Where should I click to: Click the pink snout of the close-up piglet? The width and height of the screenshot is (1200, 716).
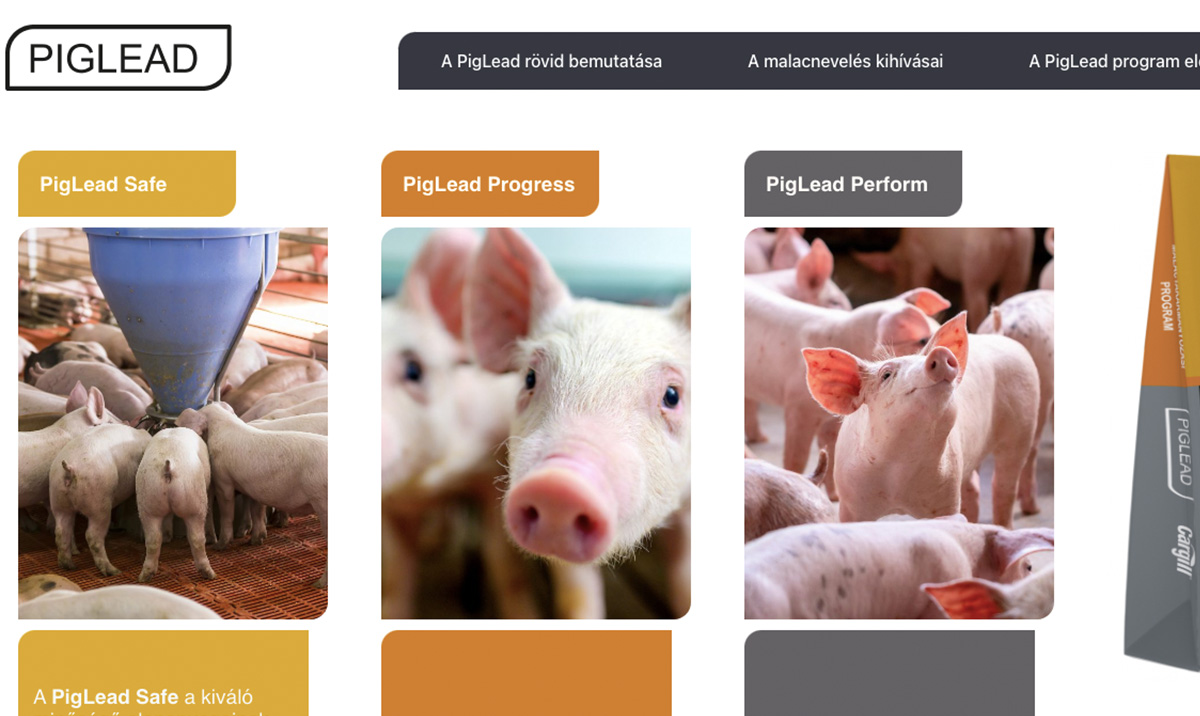[x=557, y=508]
